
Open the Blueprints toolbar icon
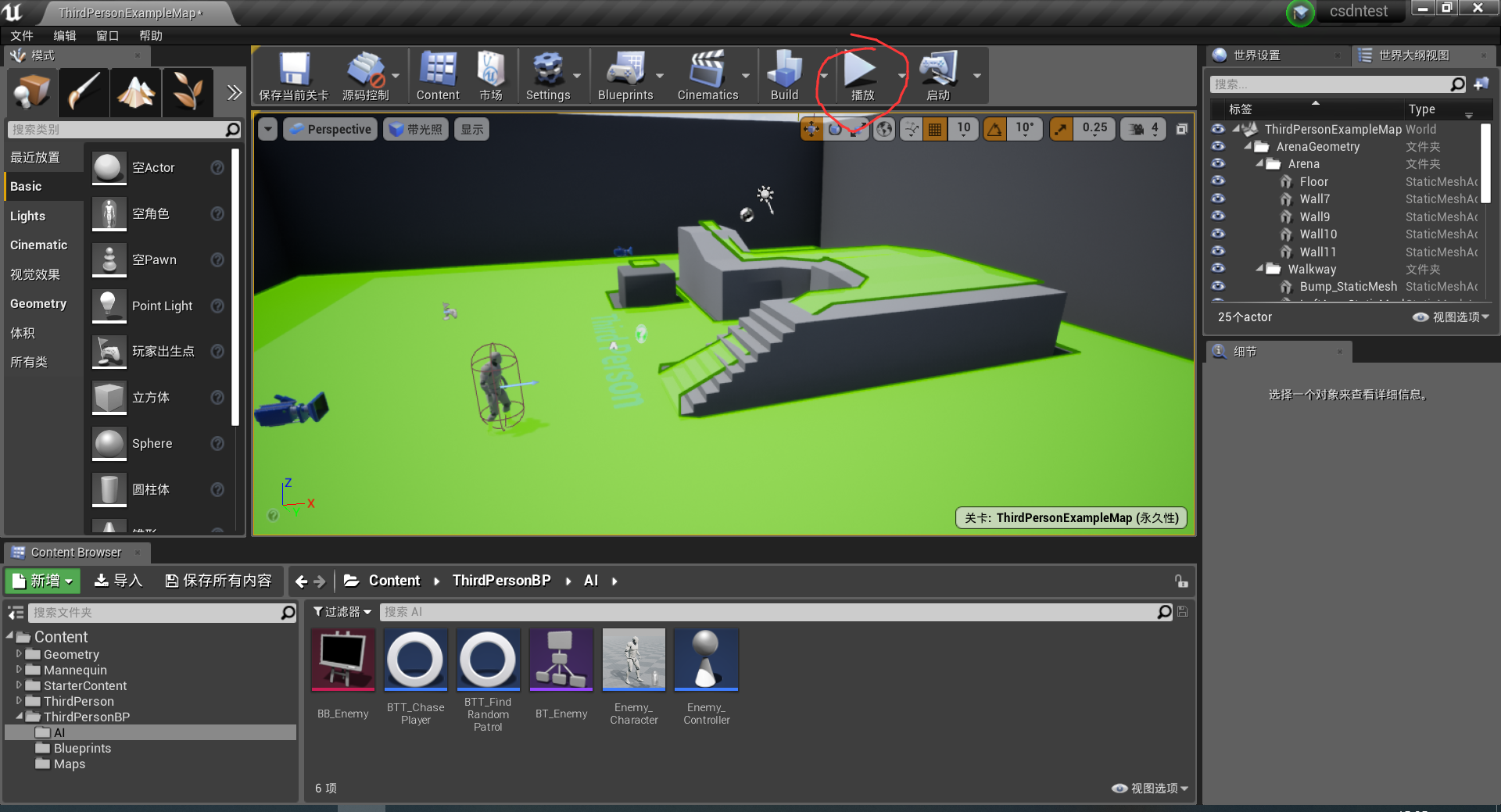point(627,74)
